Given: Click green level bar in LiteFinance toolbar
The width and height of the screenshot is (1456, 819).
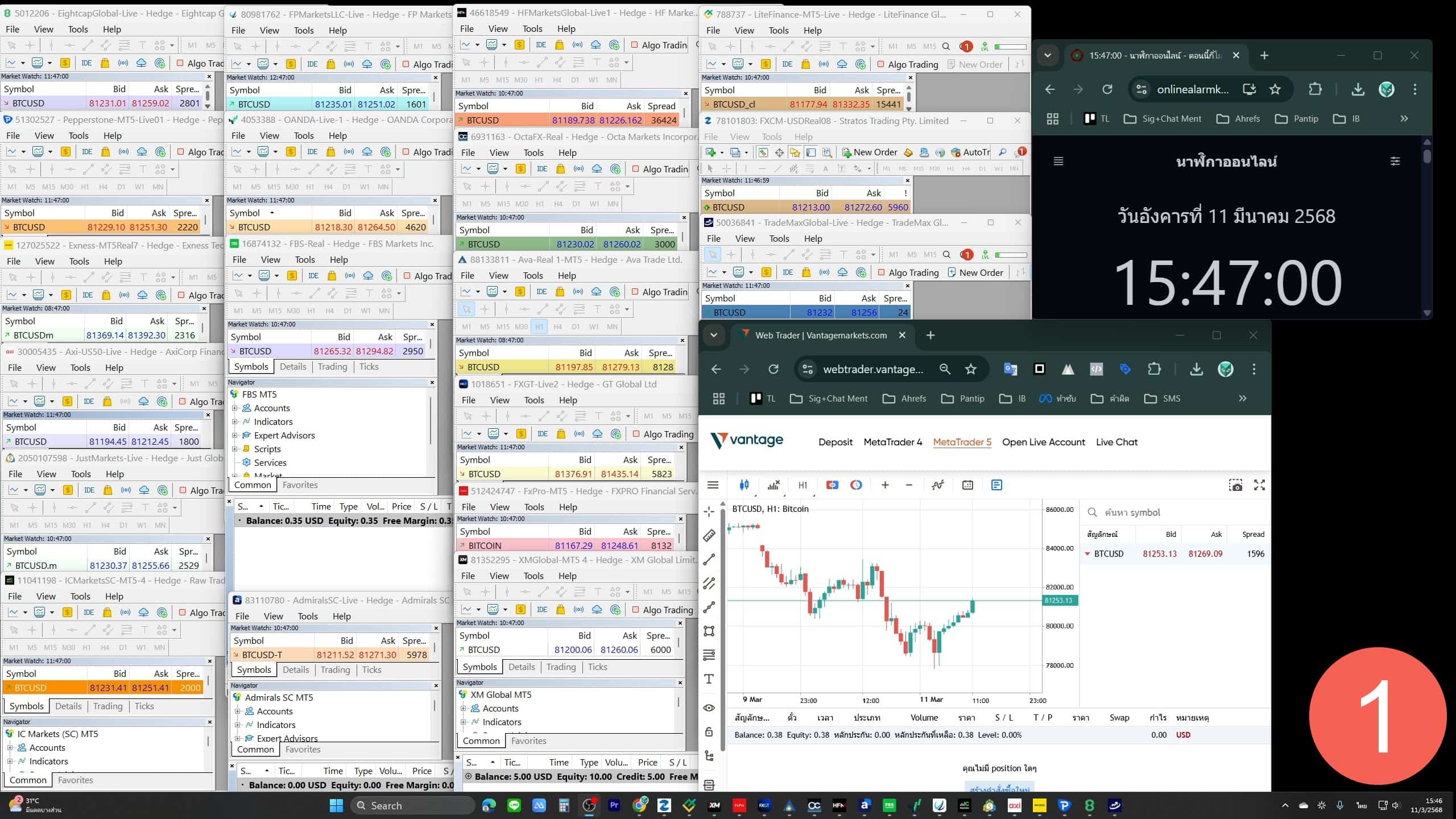Looking at the screenshot, I should (1011, 47).
